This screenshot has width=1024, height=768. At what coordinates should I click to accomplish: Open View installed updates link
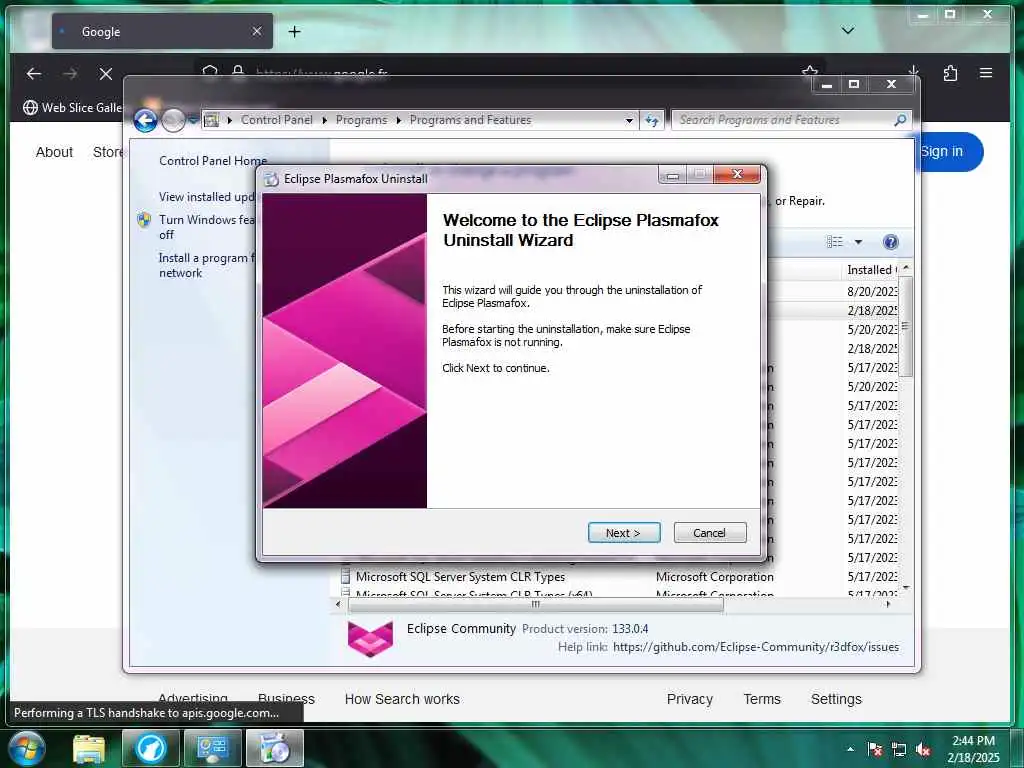[206, 197]
